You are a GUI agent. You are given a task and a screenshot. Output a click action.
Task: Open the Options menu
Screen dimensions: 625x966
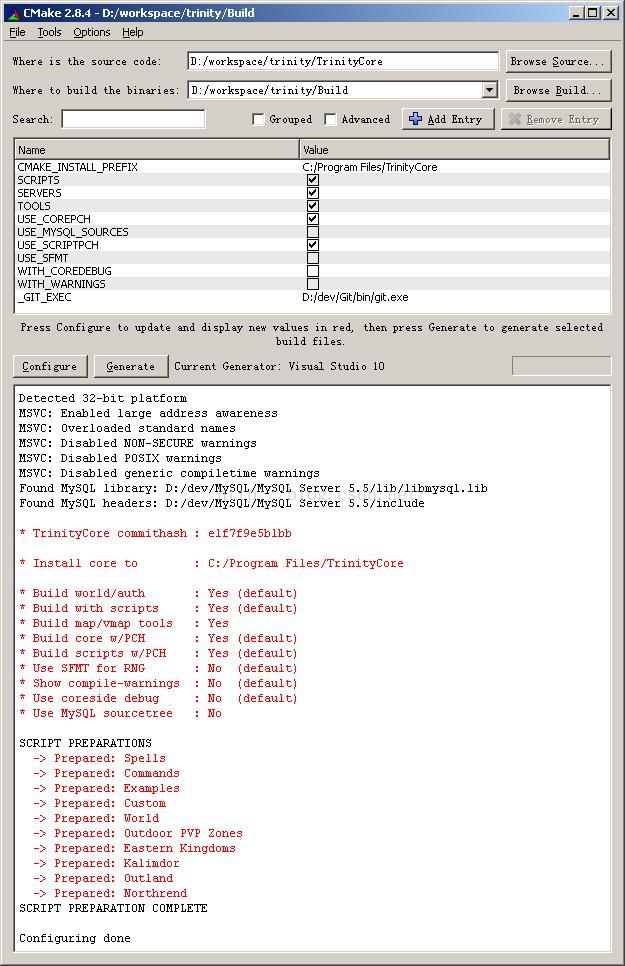(x=92, y=32)
